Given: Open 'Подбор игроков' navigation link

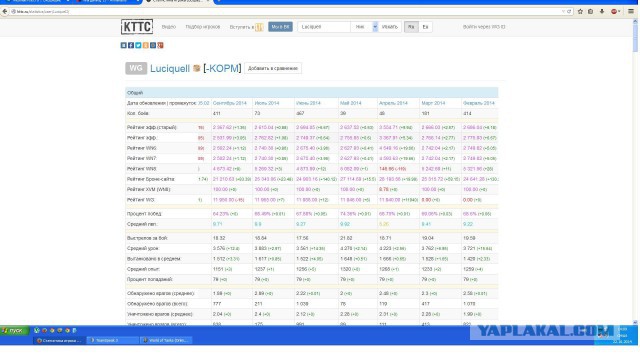Looking at the screenshot, I should (202, 27).
